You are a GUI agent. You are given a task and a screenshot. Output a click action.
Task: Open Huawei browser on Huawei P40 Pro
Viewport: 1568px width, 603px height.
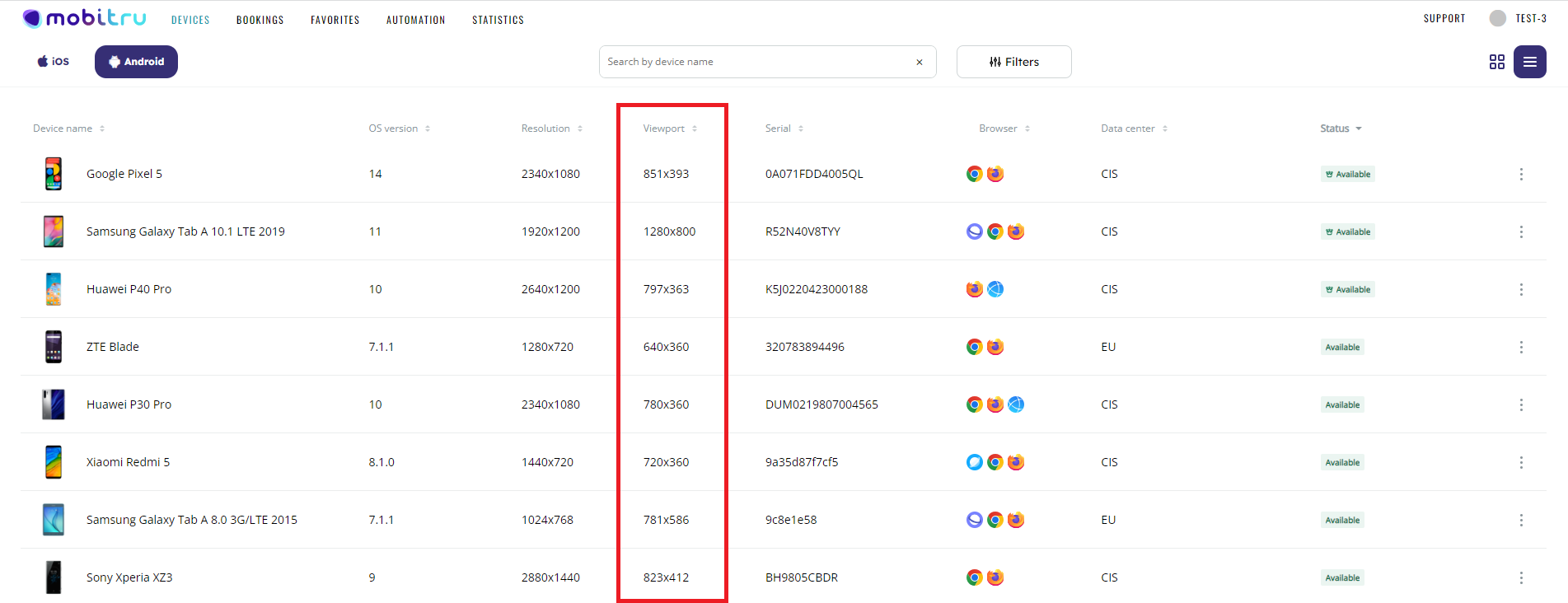click(x=995, y=289)
